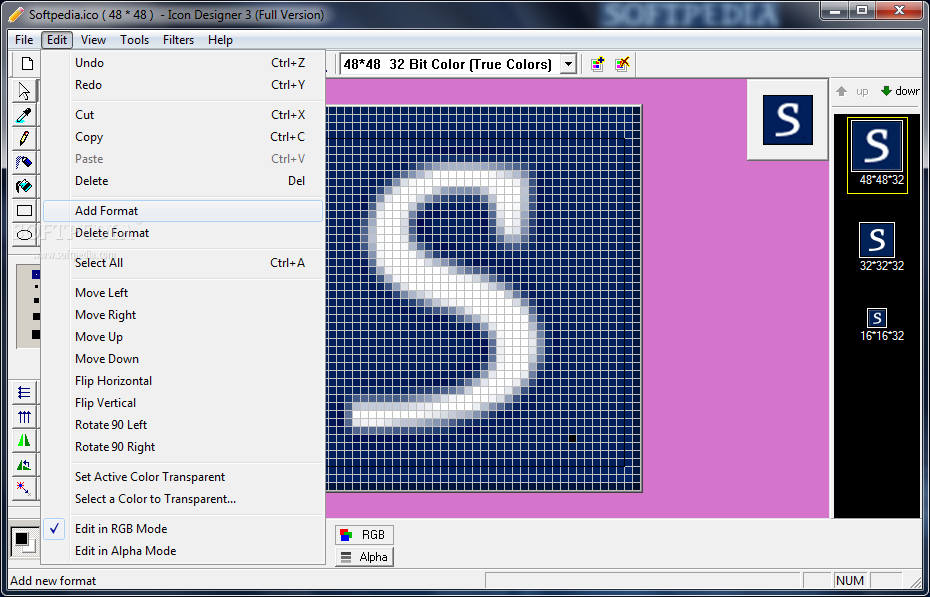Close the open Edit menu
Viewport: 930px width, 597px height.
(x=57, y=40)
